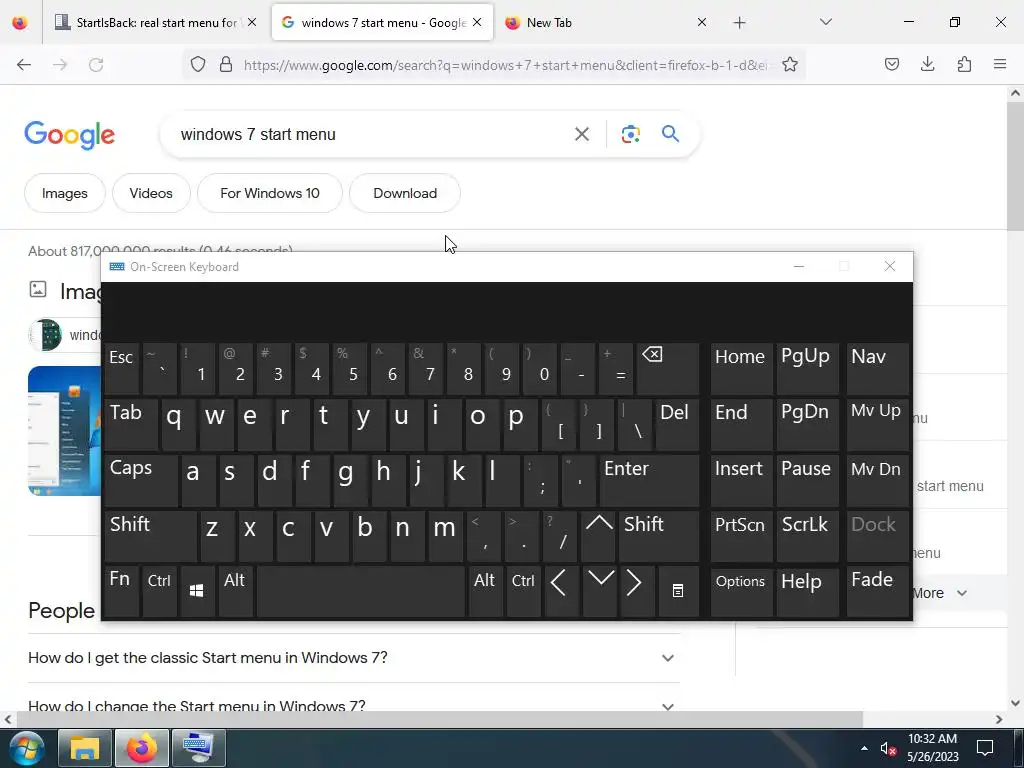Filter results by Videos chip
This screenshot has height=768, width=1024.
(151, 193)
